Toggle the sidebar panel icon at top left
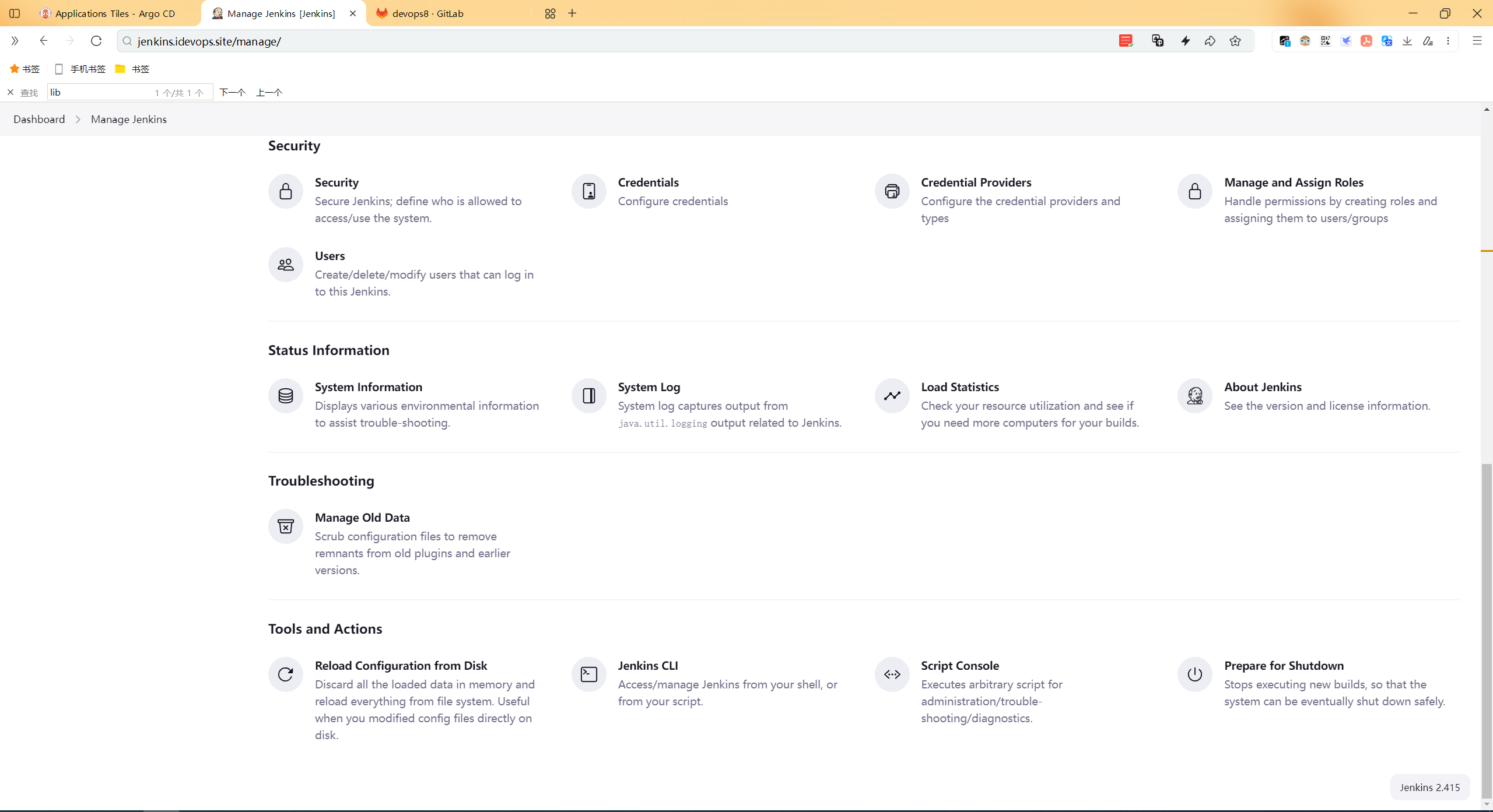 [x=15, y=13]
